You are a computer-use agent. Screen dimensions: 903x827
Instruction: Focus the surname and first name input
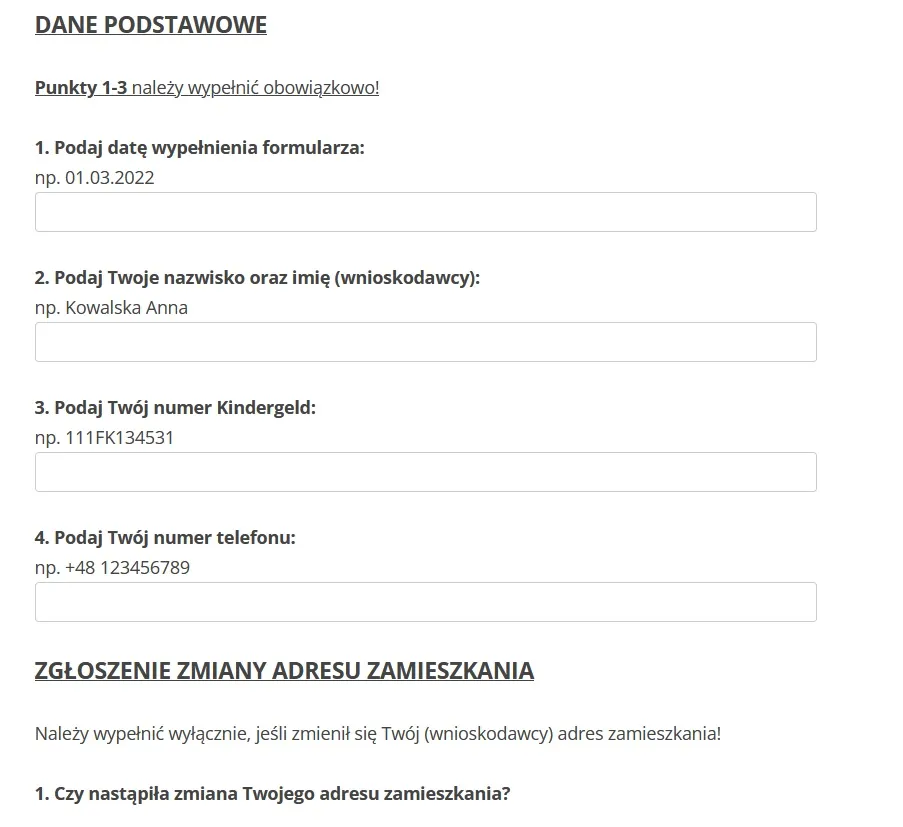pyautogui.click(x=425, y=342)
